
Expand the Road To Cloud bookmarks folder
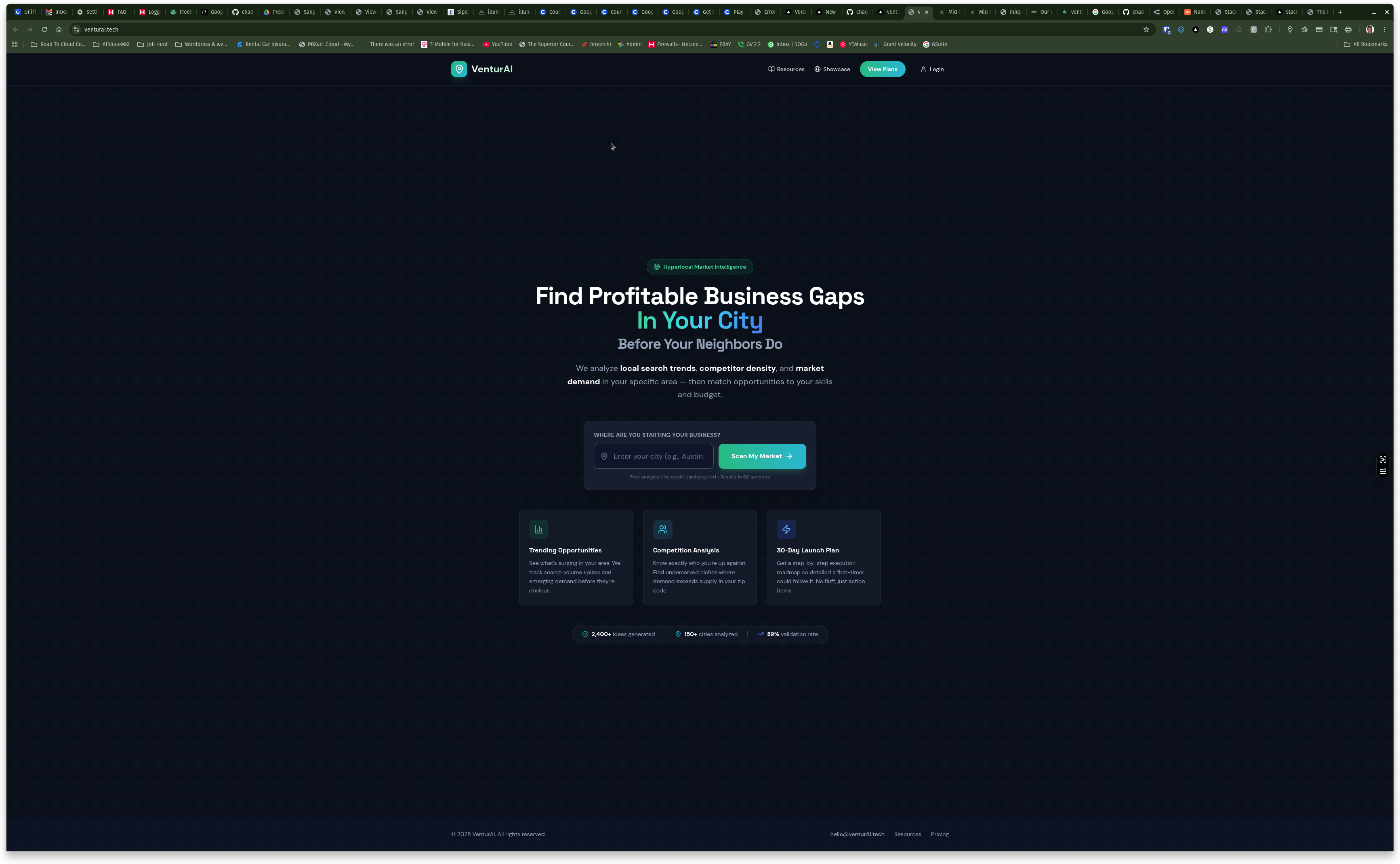pyautogui.click(x=58, y=44)
